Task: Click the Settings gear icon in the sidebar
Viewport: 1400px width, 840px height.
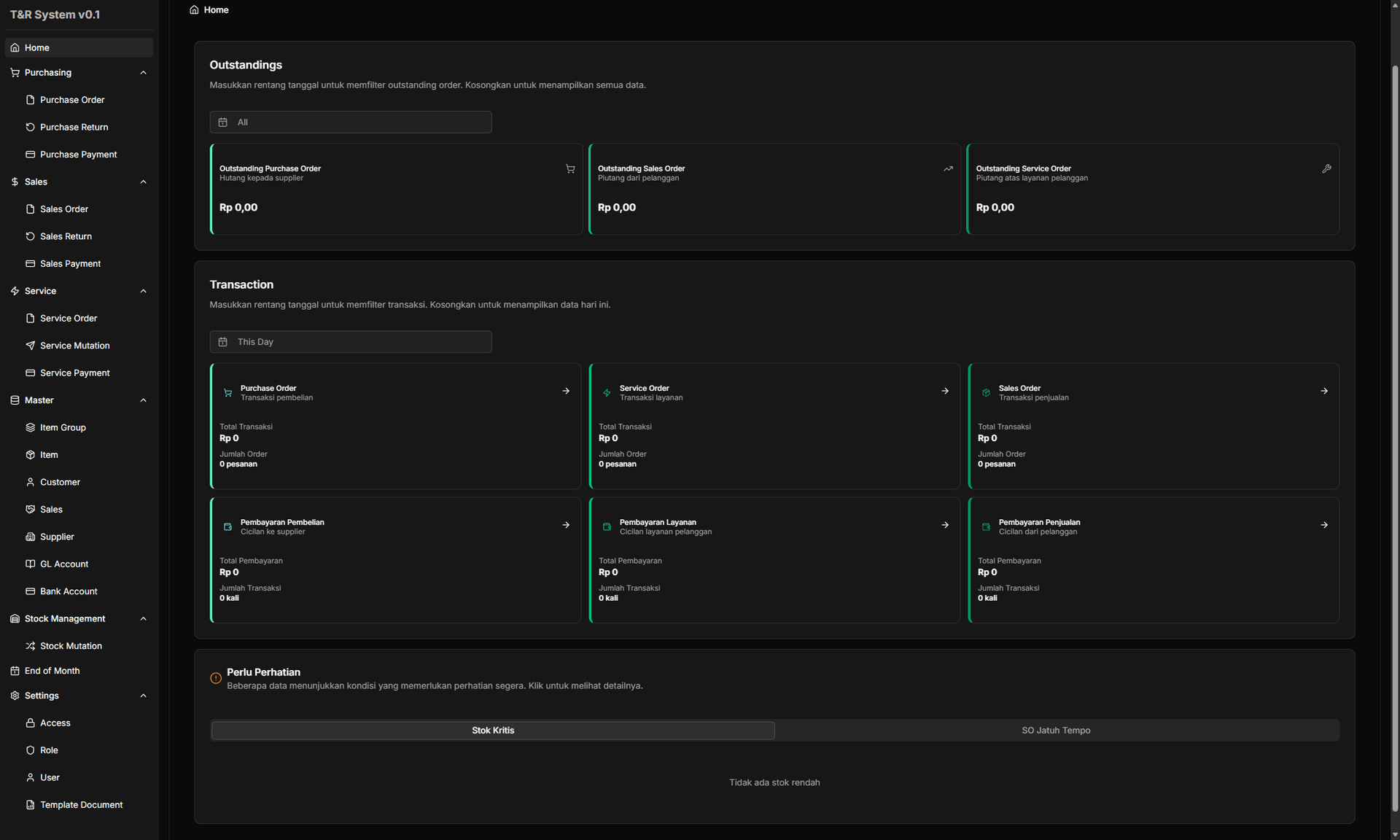Action: [15, 696]
